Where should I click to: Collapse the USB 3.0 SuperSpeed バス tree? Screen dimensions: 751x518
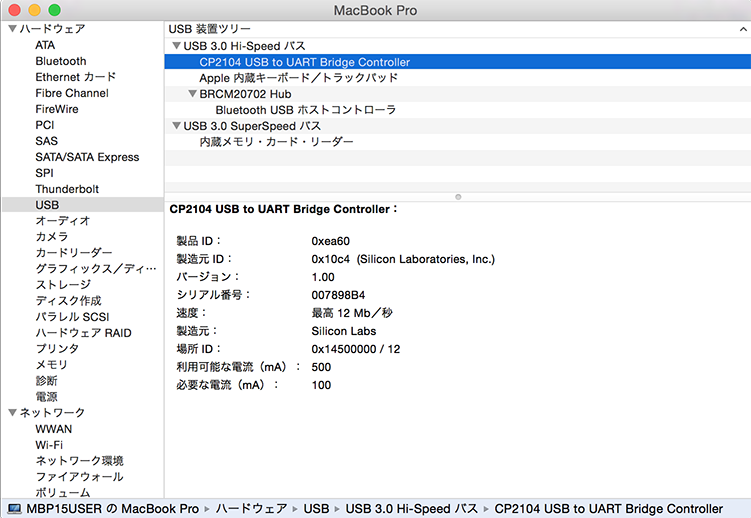point(176,126)
